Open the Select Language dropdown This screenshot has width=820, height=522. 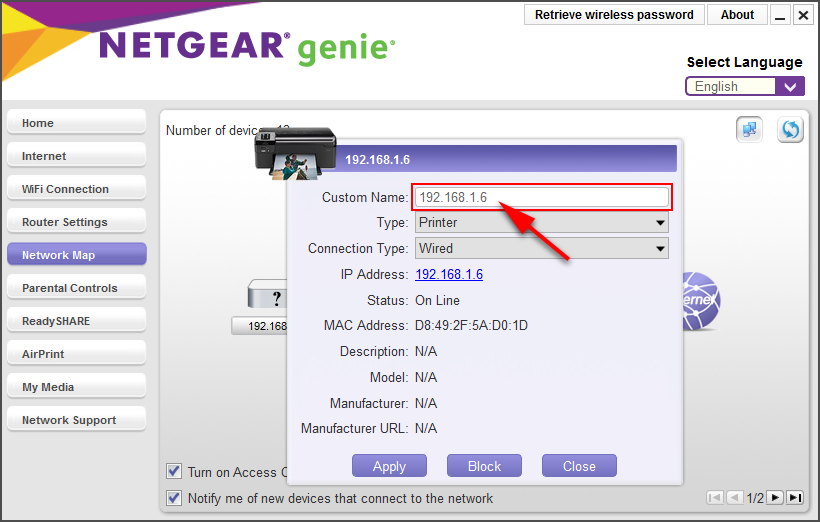click(744, 86)
